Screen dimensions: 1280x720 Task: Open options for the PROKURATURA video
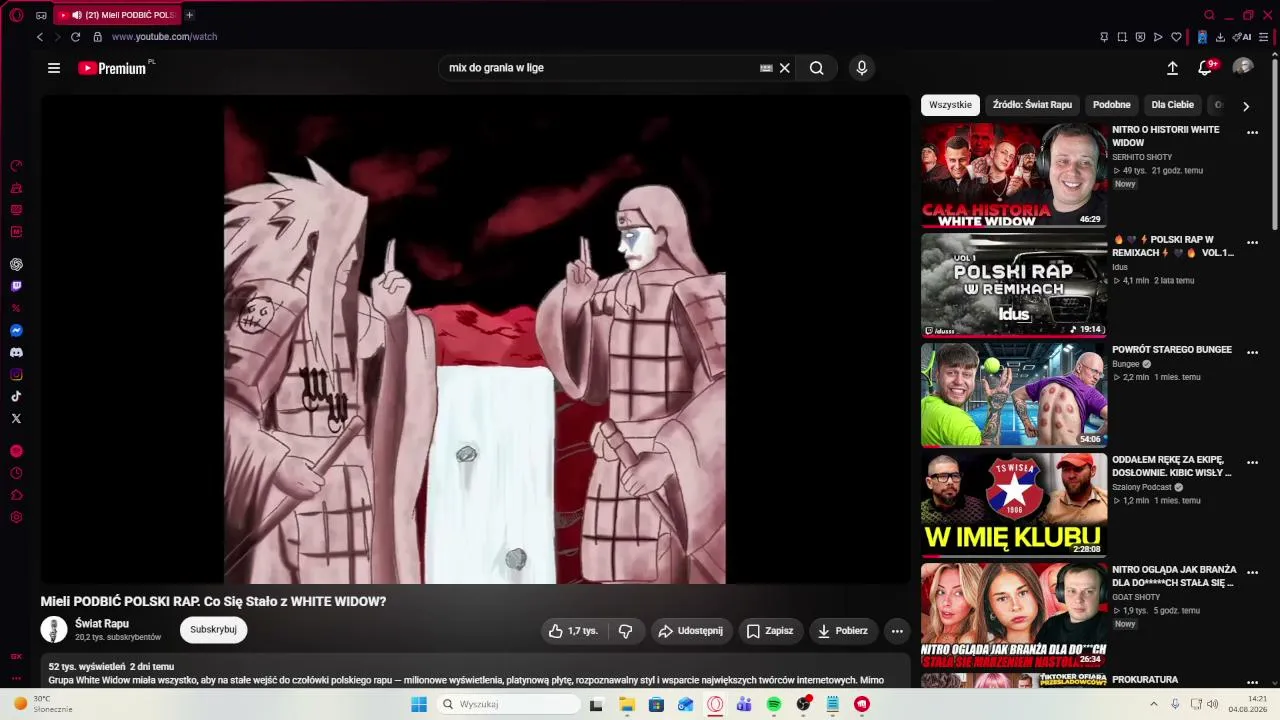1252,682
